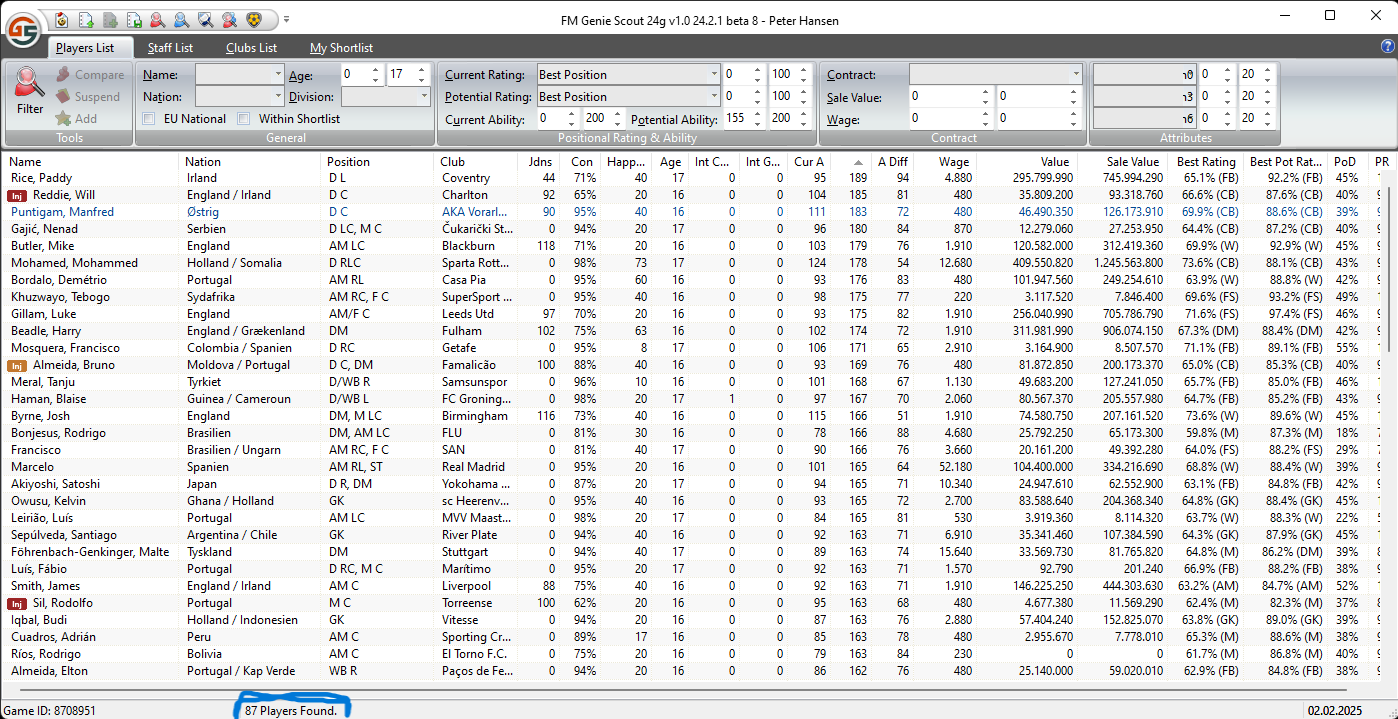Image resolution: width=1398 pixels, height=719 pixels.
Task: Click the grey document with plus icon
Action: 110,19
